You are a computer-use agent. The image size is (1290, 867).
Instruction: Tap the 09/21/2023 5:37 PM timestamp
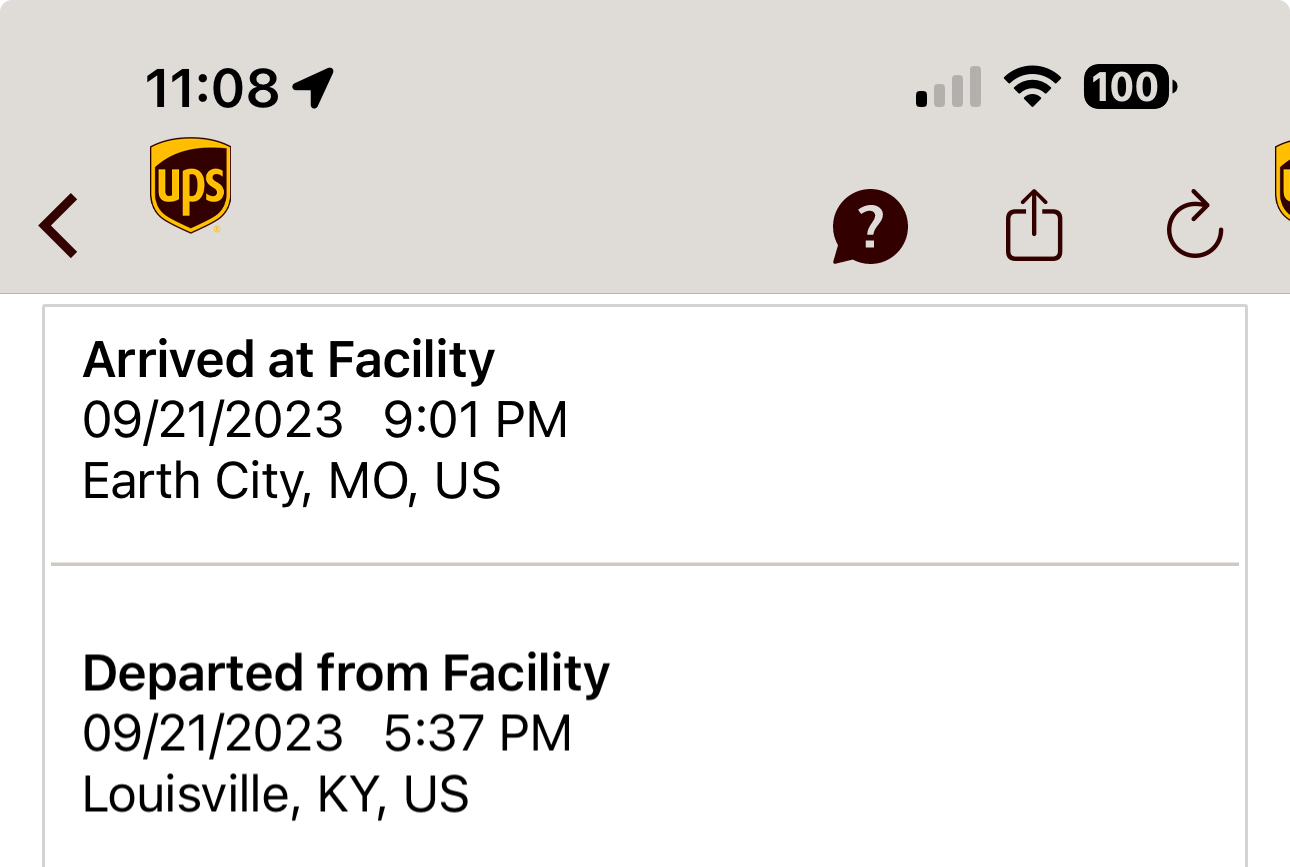pos(327,734)
